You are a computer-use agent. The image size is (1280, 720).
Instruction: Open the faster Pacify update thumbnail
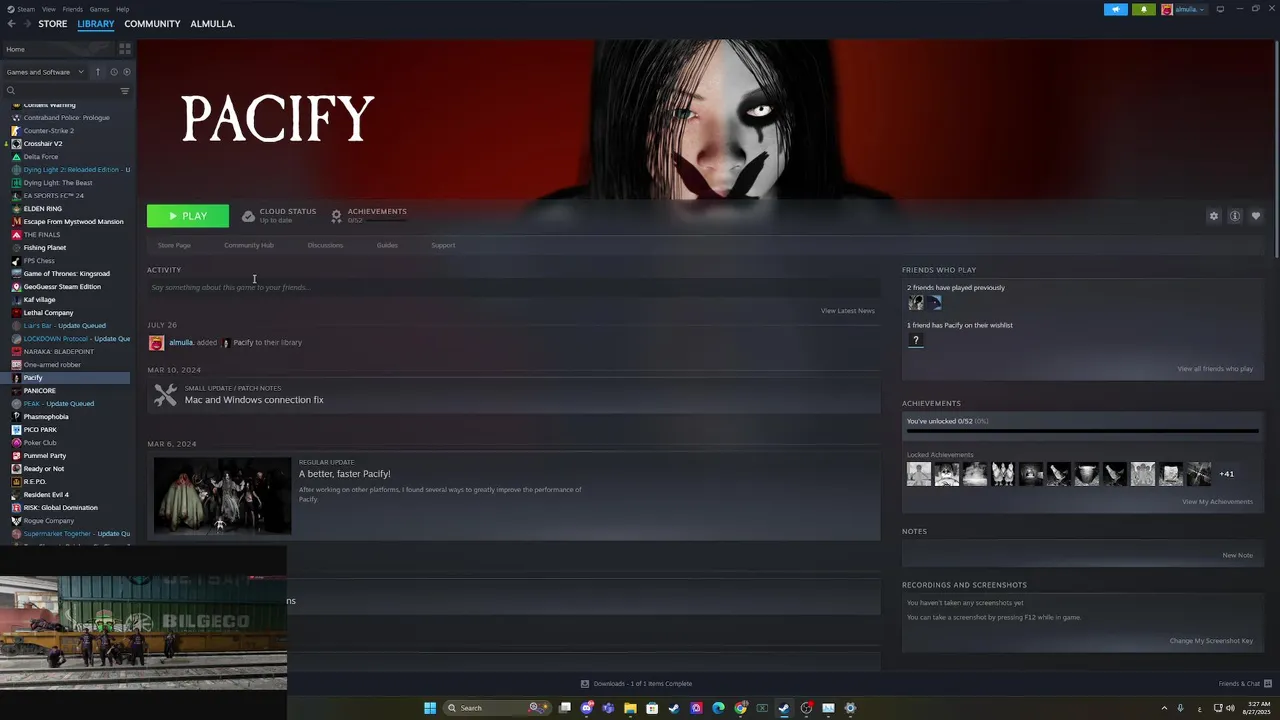click(x=222, y=496)
